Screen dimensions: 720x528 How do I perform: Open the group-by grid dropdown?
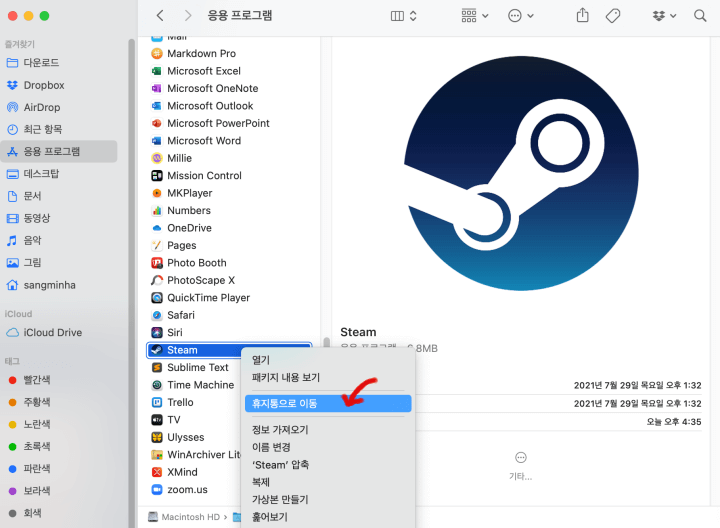(474, 16)
